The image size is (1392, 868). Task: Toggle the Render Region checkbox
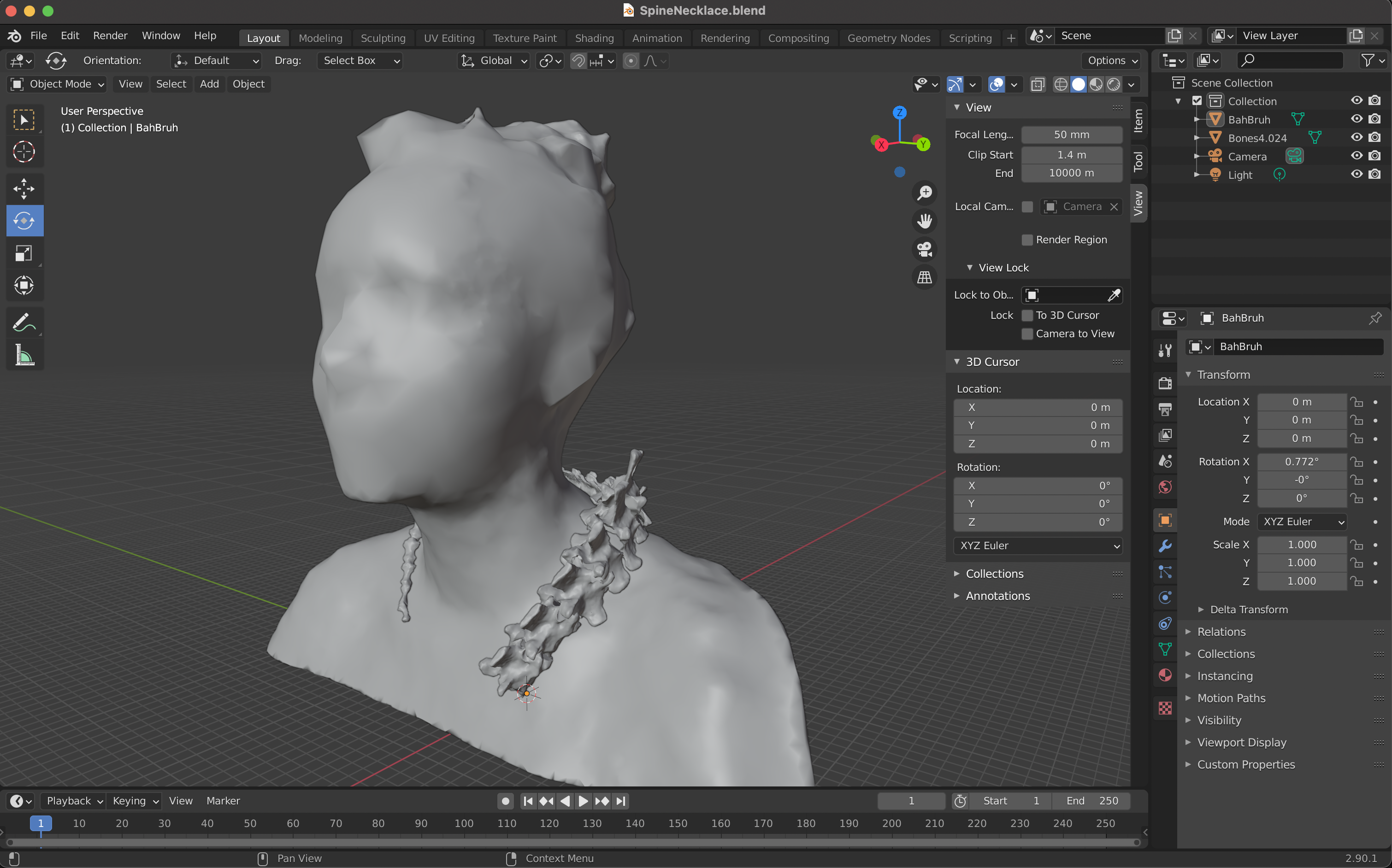point(1027,239)
